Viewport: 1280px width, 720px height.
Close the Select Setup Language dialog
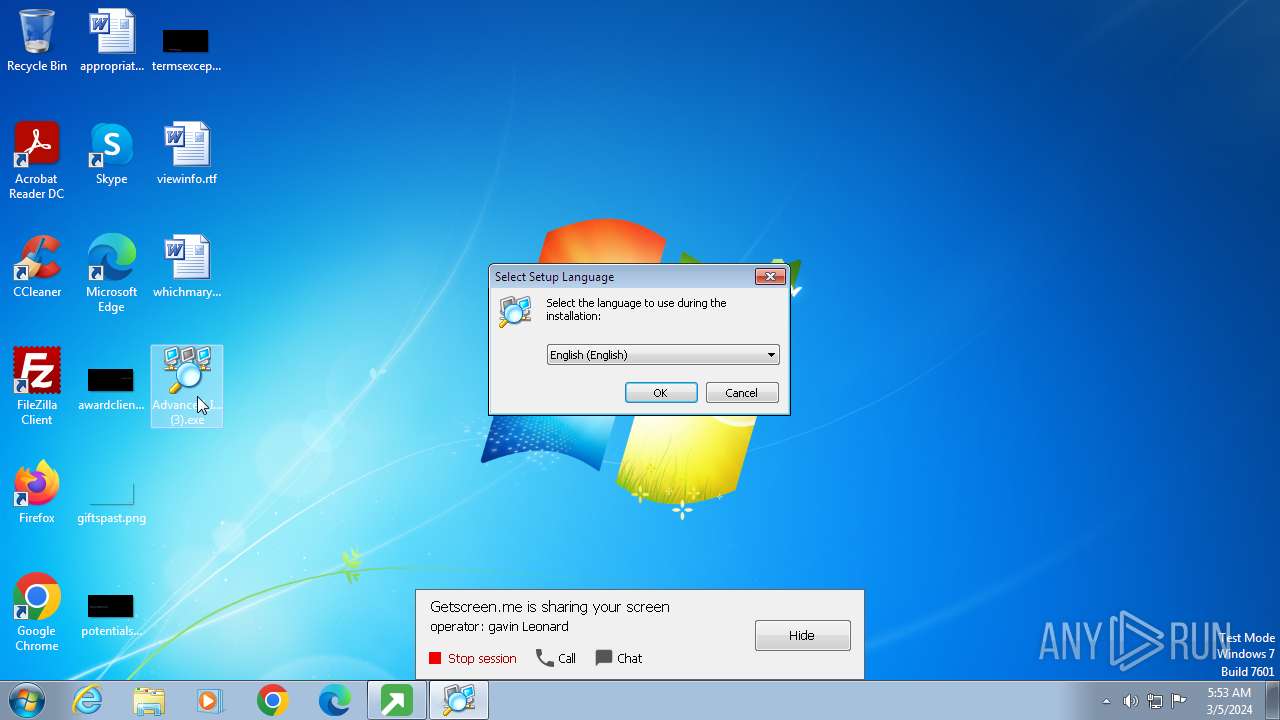(x=770, y=277)
